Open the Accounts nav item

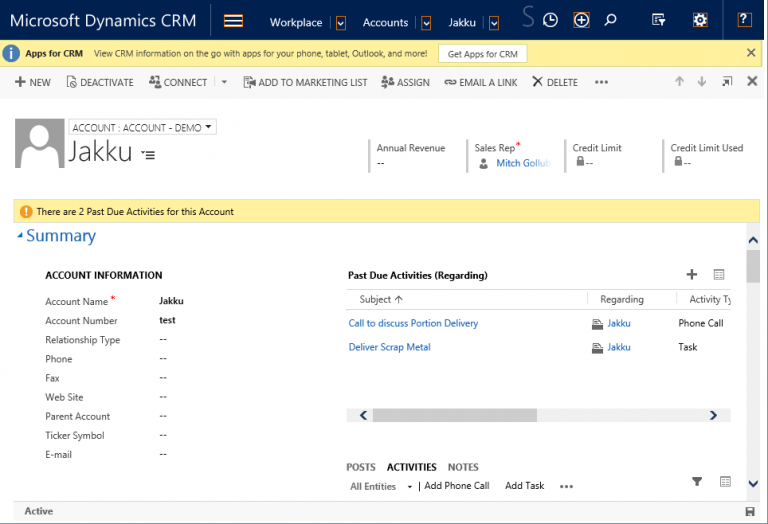click(x=385, y=23)
